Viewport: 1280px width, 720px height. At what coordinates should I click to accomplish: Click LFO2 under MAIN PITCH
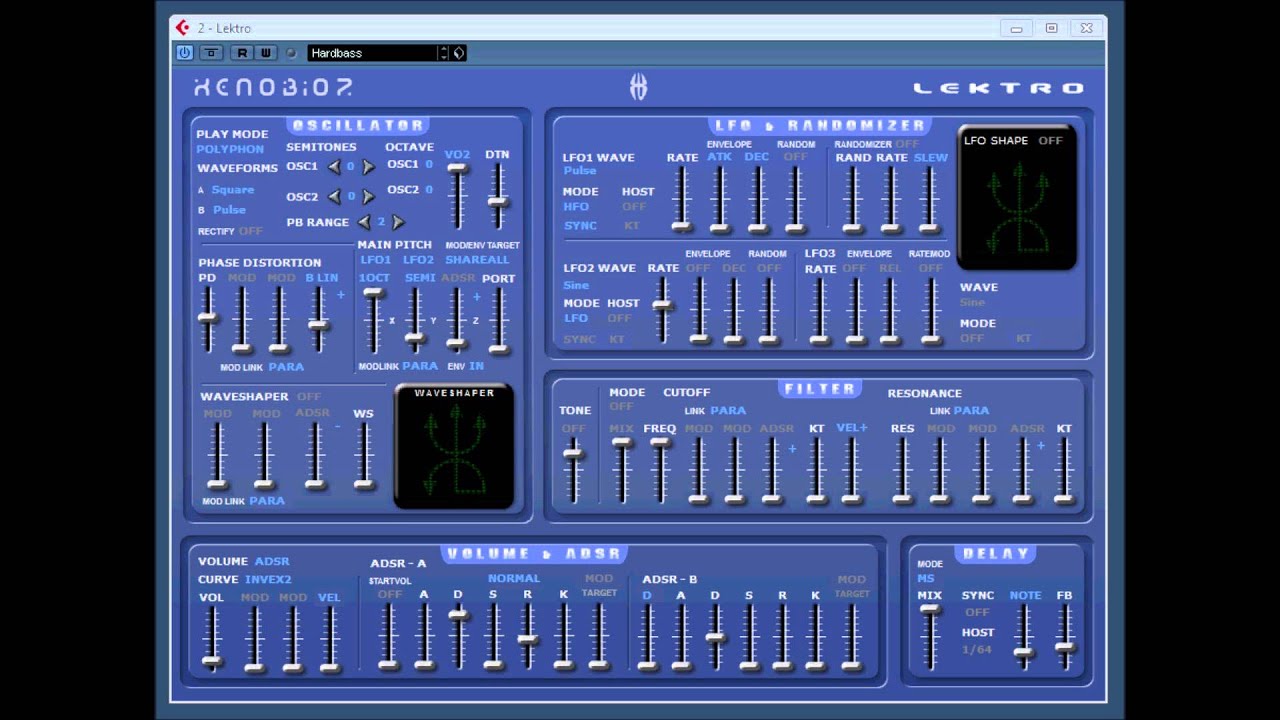(x=419, y=260)
